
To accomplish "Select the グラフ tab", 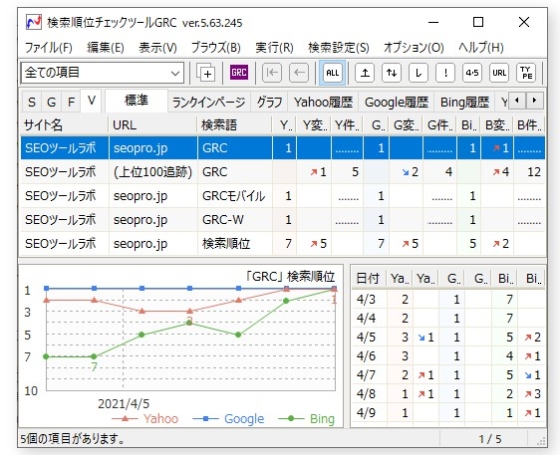I will [x=269, y=102].
